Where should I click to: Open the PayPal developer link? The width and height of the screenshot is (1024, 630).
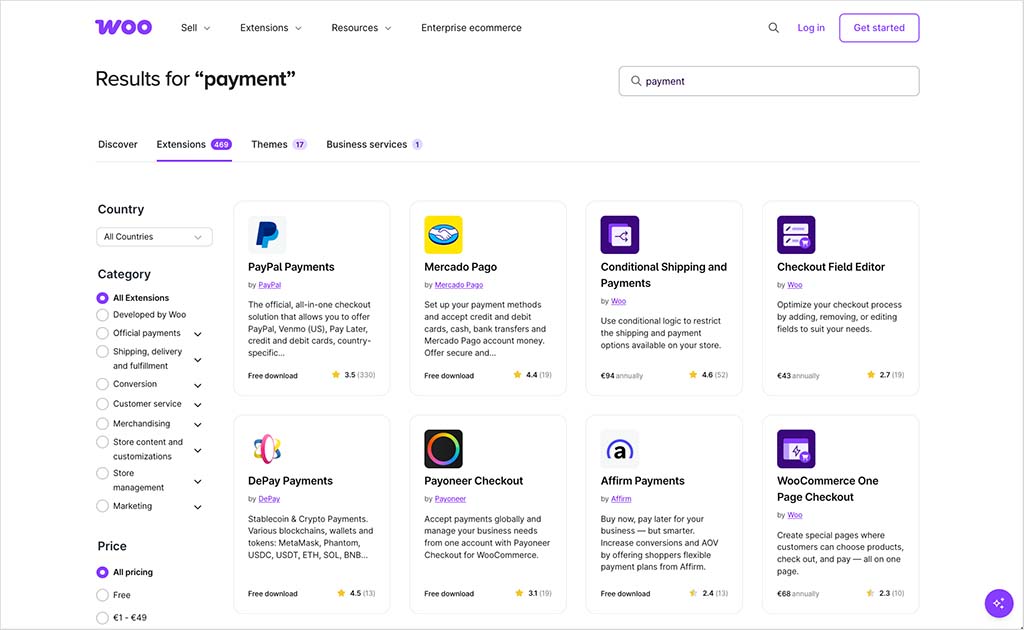click(x=270, y=285)
